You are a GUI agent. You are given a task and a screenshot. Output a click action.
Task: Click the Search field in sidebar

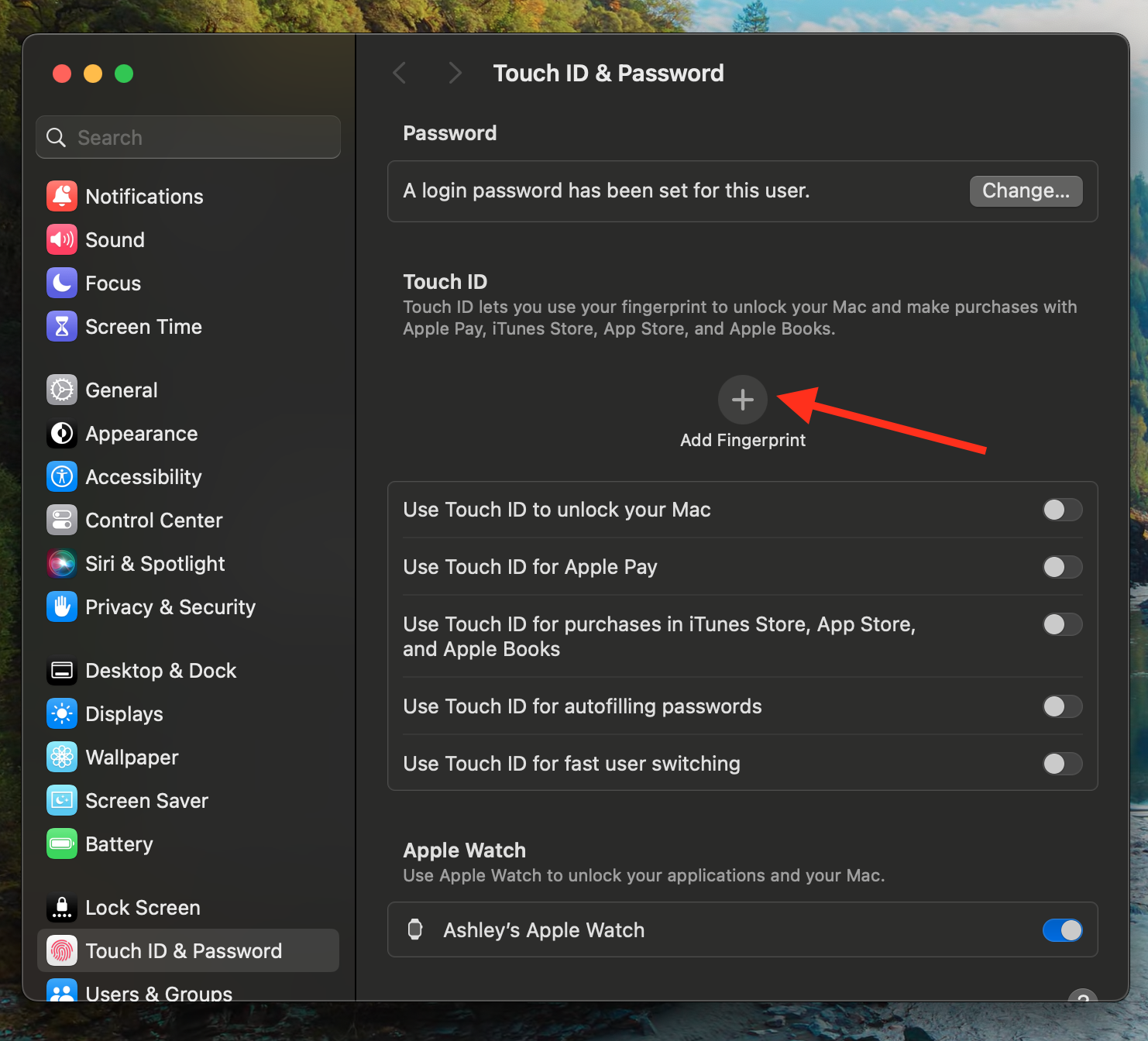tap(188, 138)
